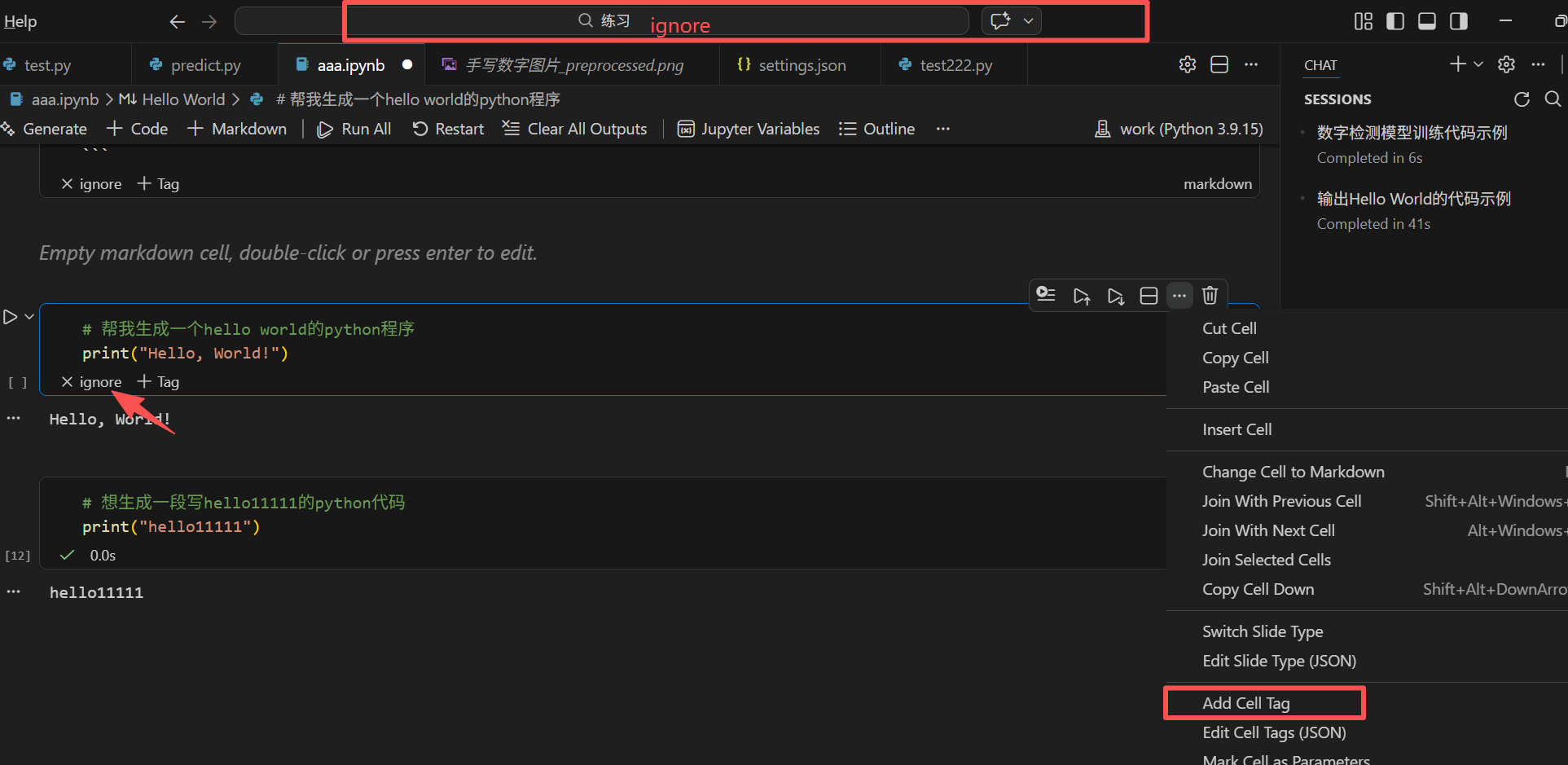Open the Customize Layout icon
The image size is (1568, 765).
[x=1363, y=21]
